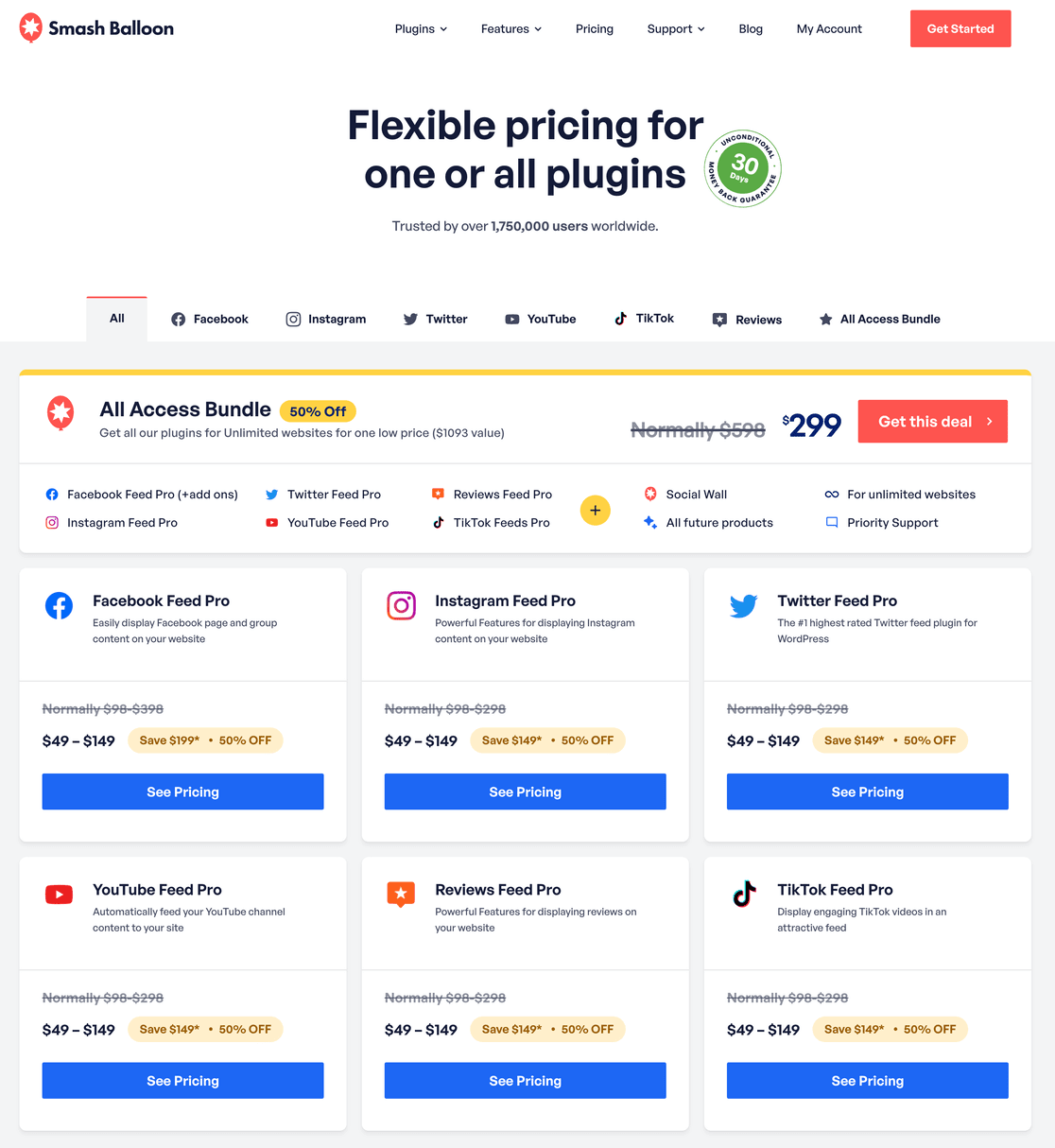Select the YouTube play icon in the tab bar

click(x=511, y=319)
